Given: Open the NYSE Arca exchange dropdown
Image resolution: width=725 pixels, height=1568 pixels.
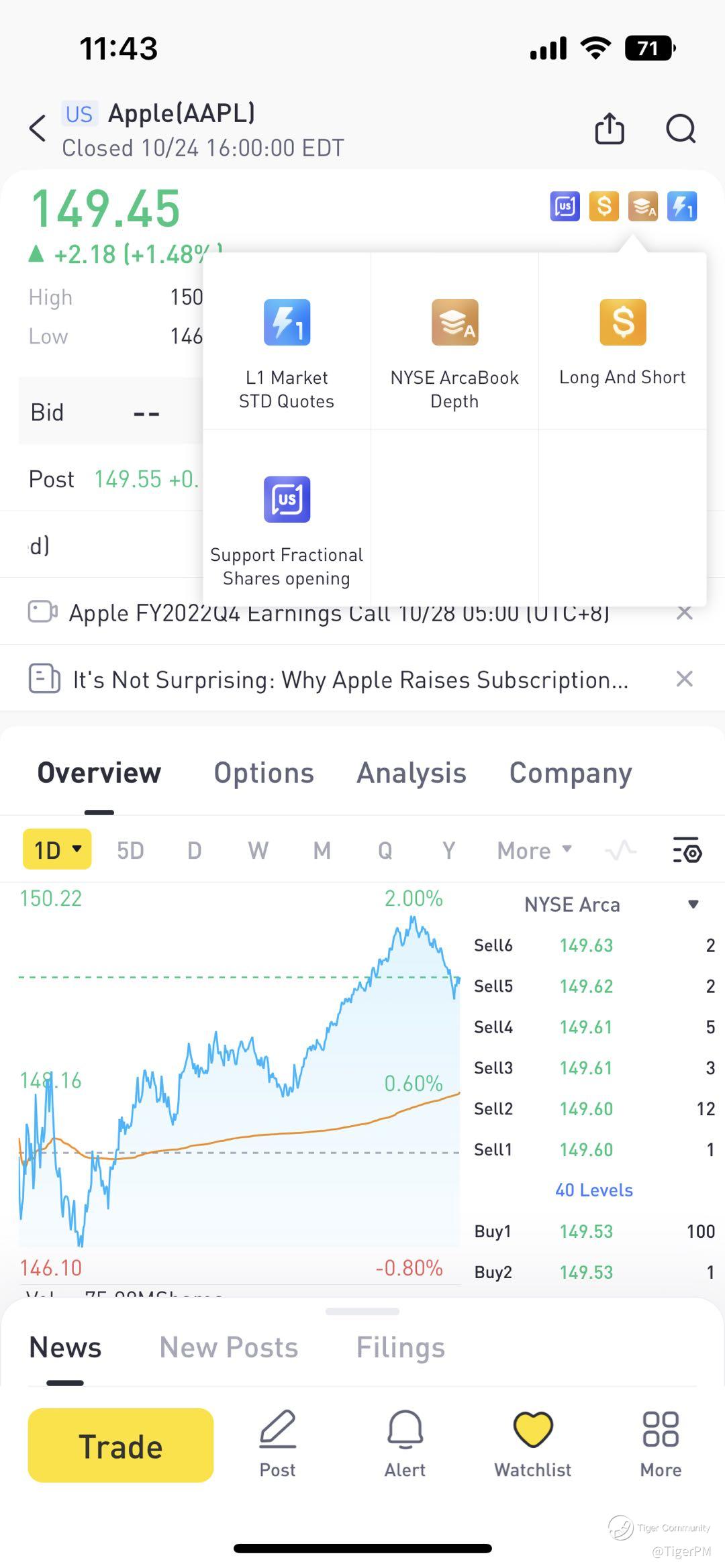Looking at the screenshot, I should pyautogui.click(x=693, y=904).
